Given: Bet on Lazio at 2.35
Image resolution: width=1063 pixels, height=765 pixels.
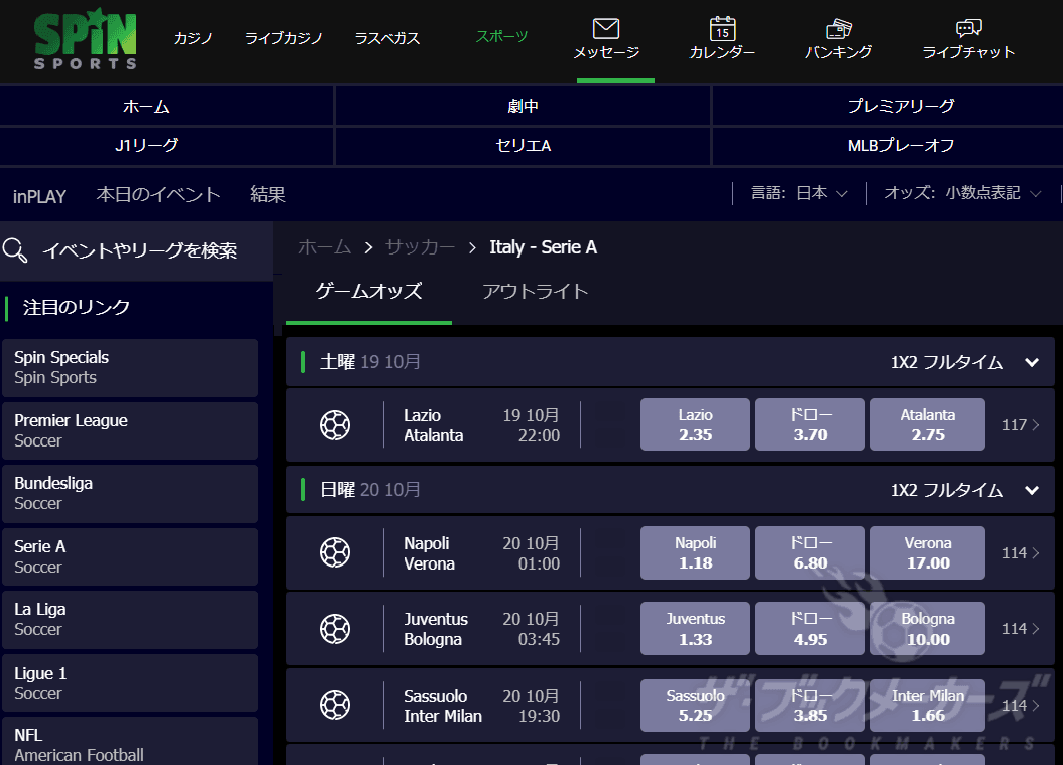Looking at the screenshot, I should (695, 425).
